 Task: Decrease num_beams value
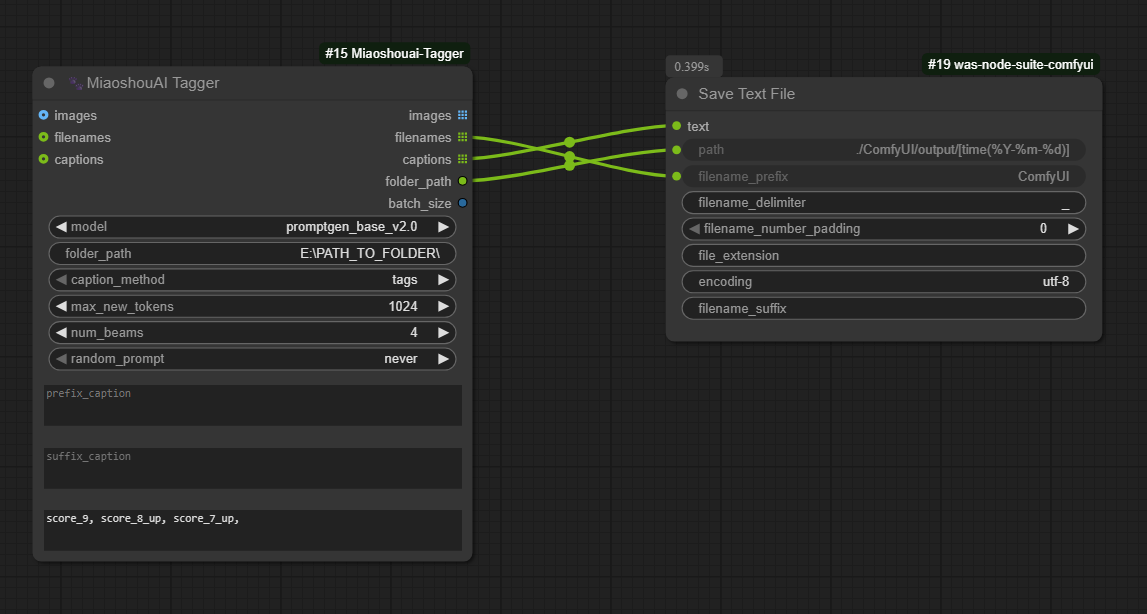[x=61, y=332]
